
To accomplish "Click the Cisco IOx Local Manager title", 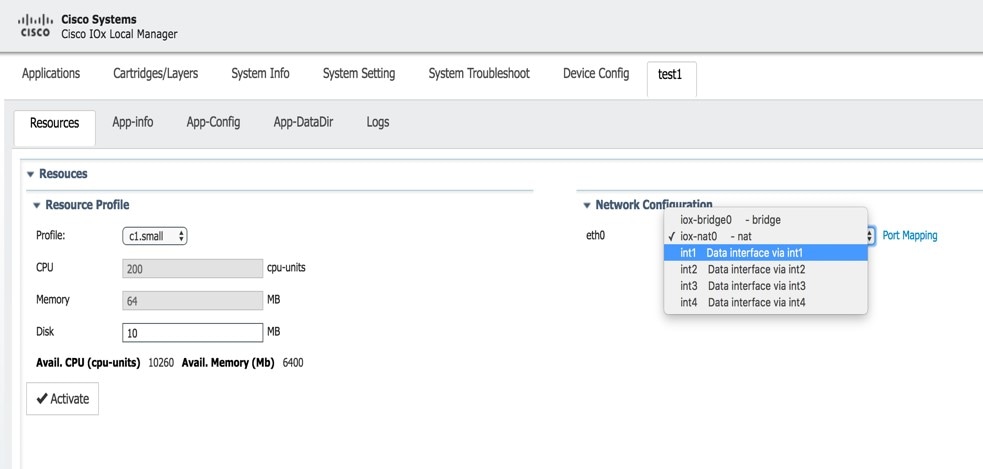I will coord(119,34).
